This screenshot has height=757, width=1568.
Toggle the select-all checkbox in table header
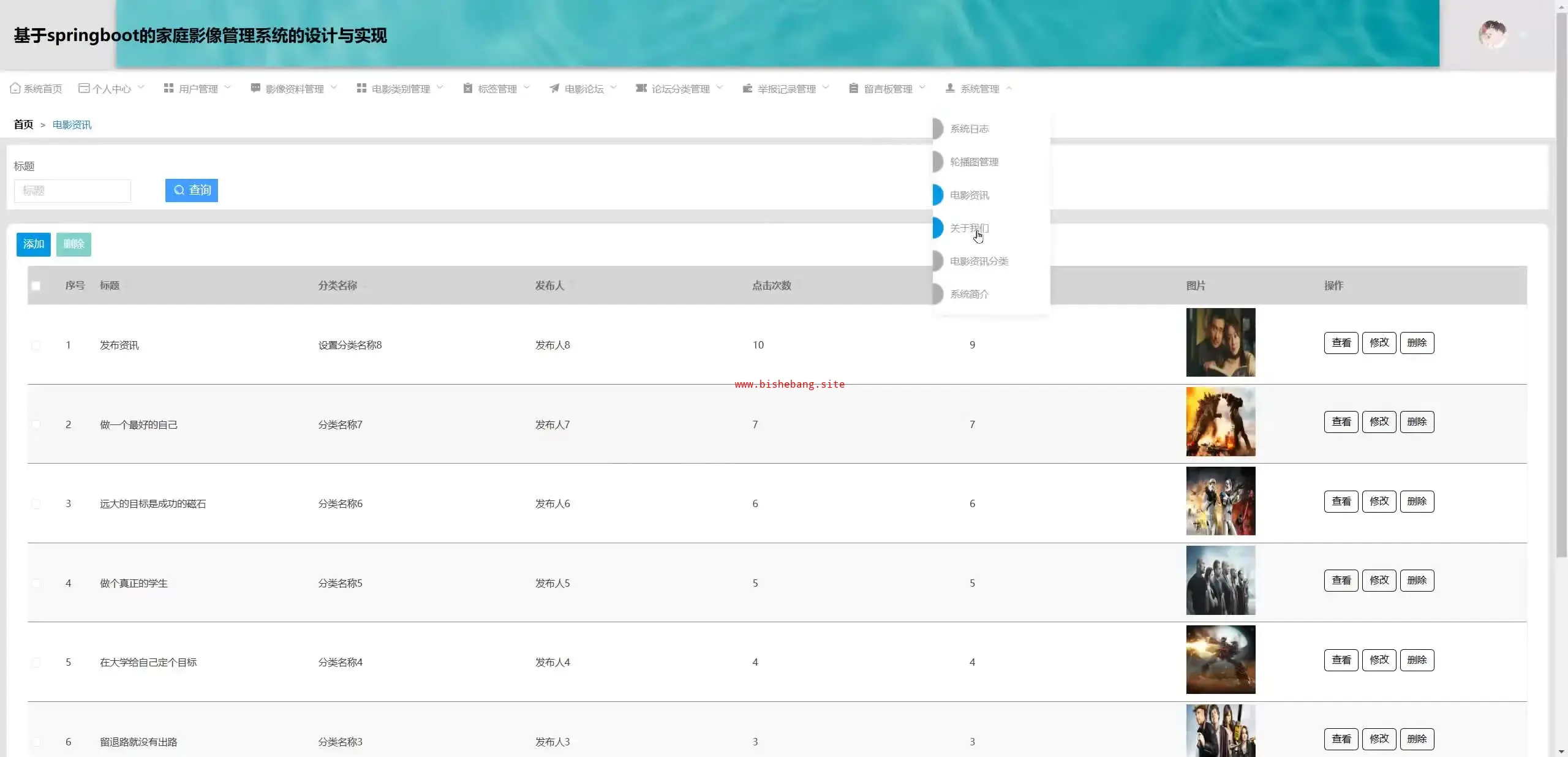click(x=36, y=285)
